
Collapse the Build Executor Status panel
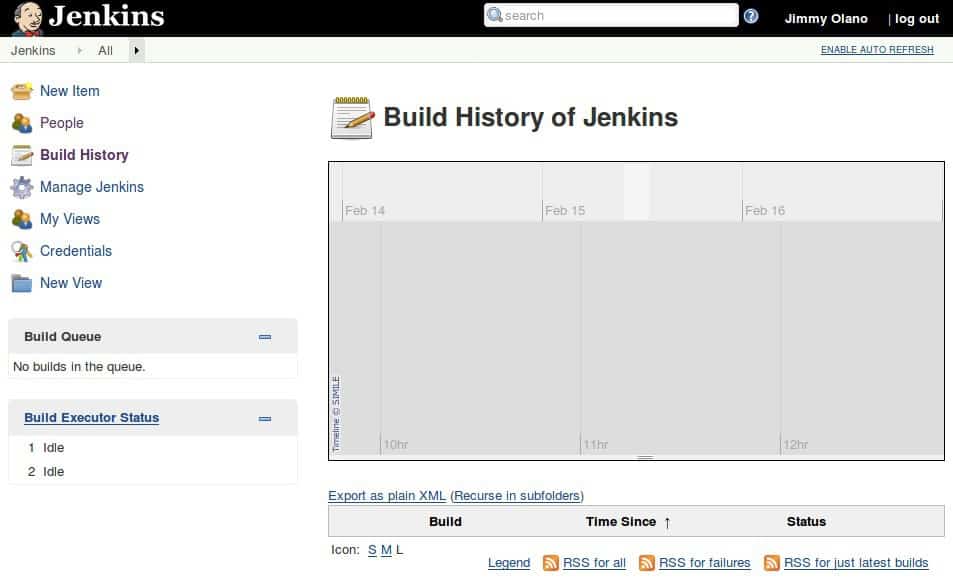[265, 419]
